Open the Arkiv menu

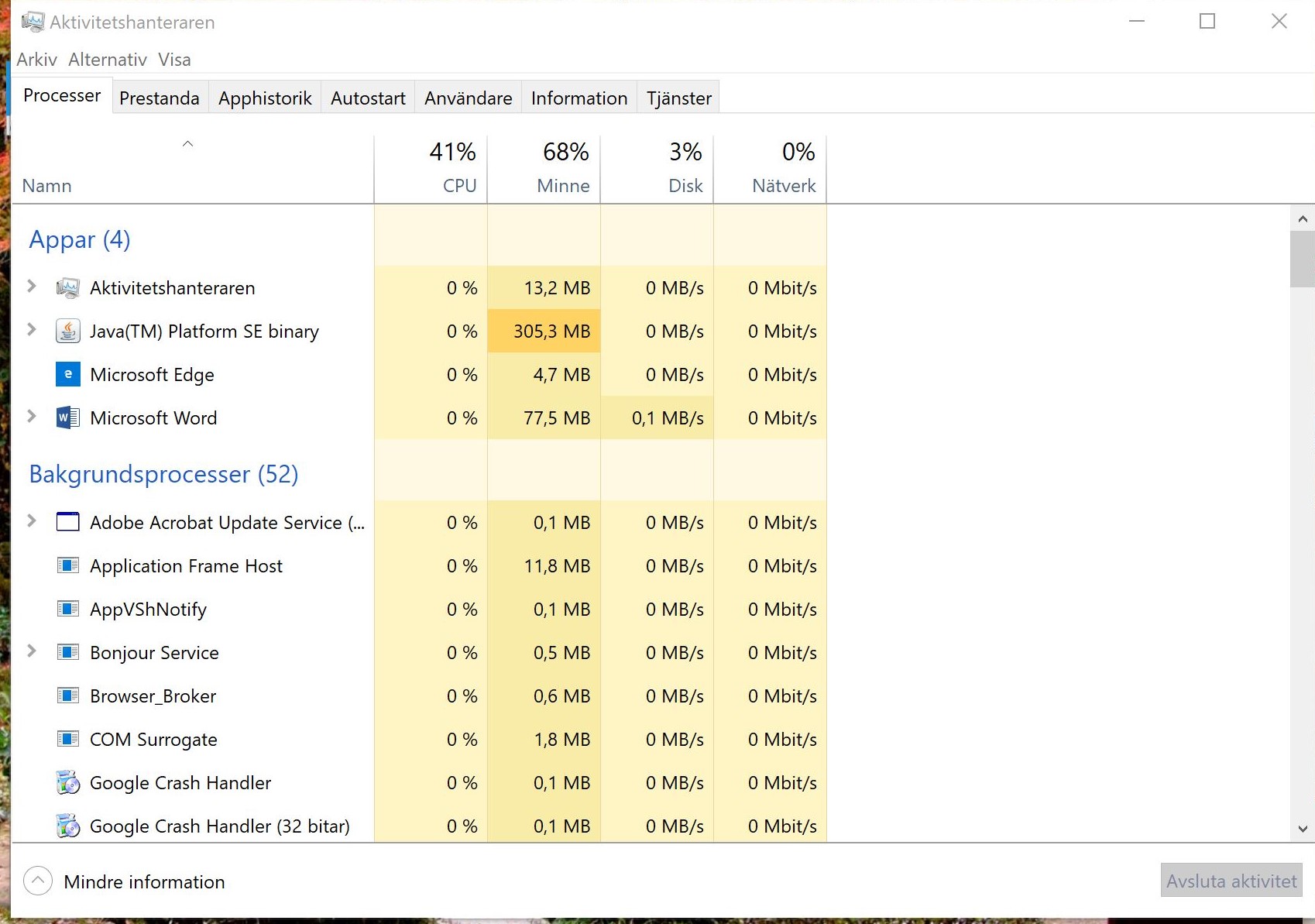click(x=36, y=60)
